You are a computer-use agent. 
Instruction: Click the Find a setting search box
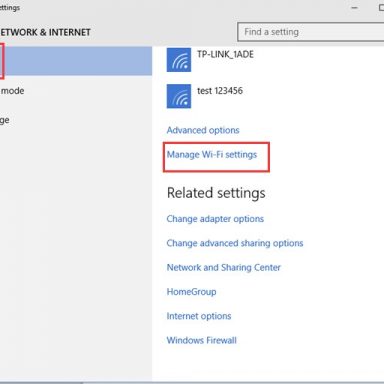pyautogui.click(x=311, y=32)
